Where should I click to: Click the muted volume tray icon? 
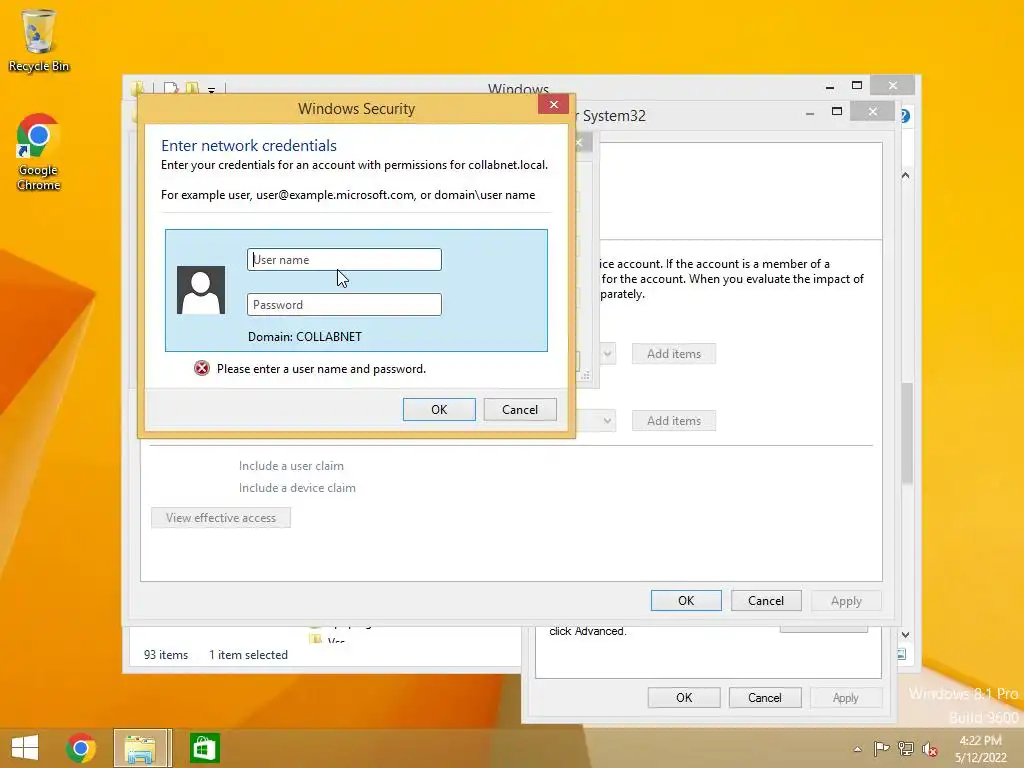930,749
